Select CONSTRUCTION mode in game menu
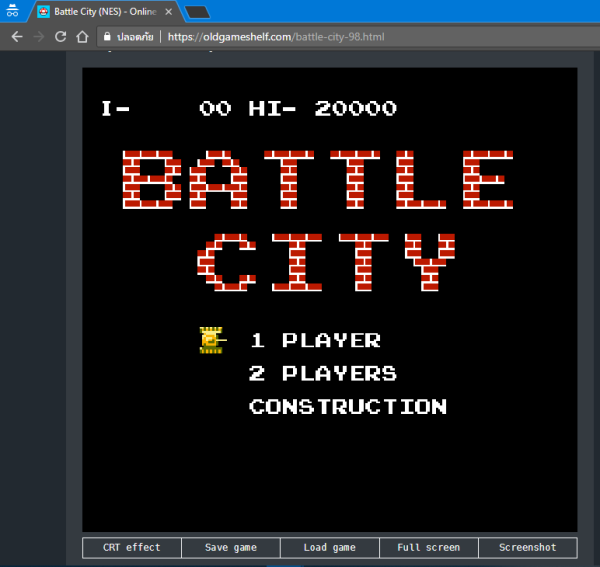Image resolution: width=600 pixels, height=567 pixels. point(347,407)
